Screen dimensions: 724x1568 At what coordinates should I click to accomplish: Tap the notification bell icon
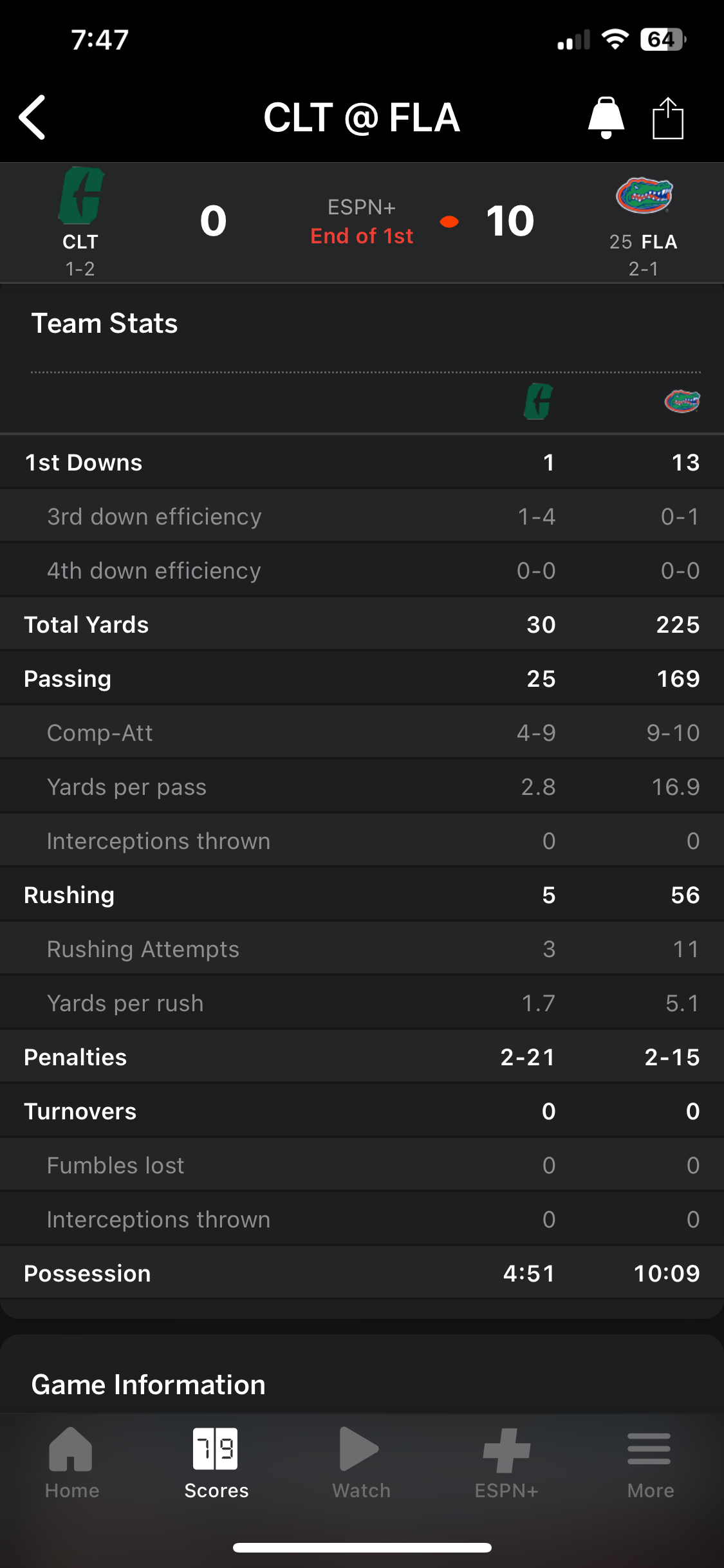pos(606,117)
